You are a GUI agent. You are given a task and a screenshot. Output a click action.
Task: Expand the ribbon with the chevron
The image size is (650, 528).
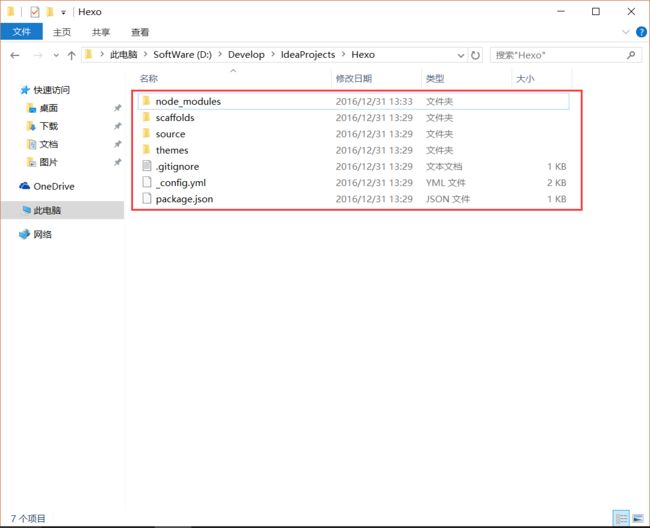[x=626, y=32]
